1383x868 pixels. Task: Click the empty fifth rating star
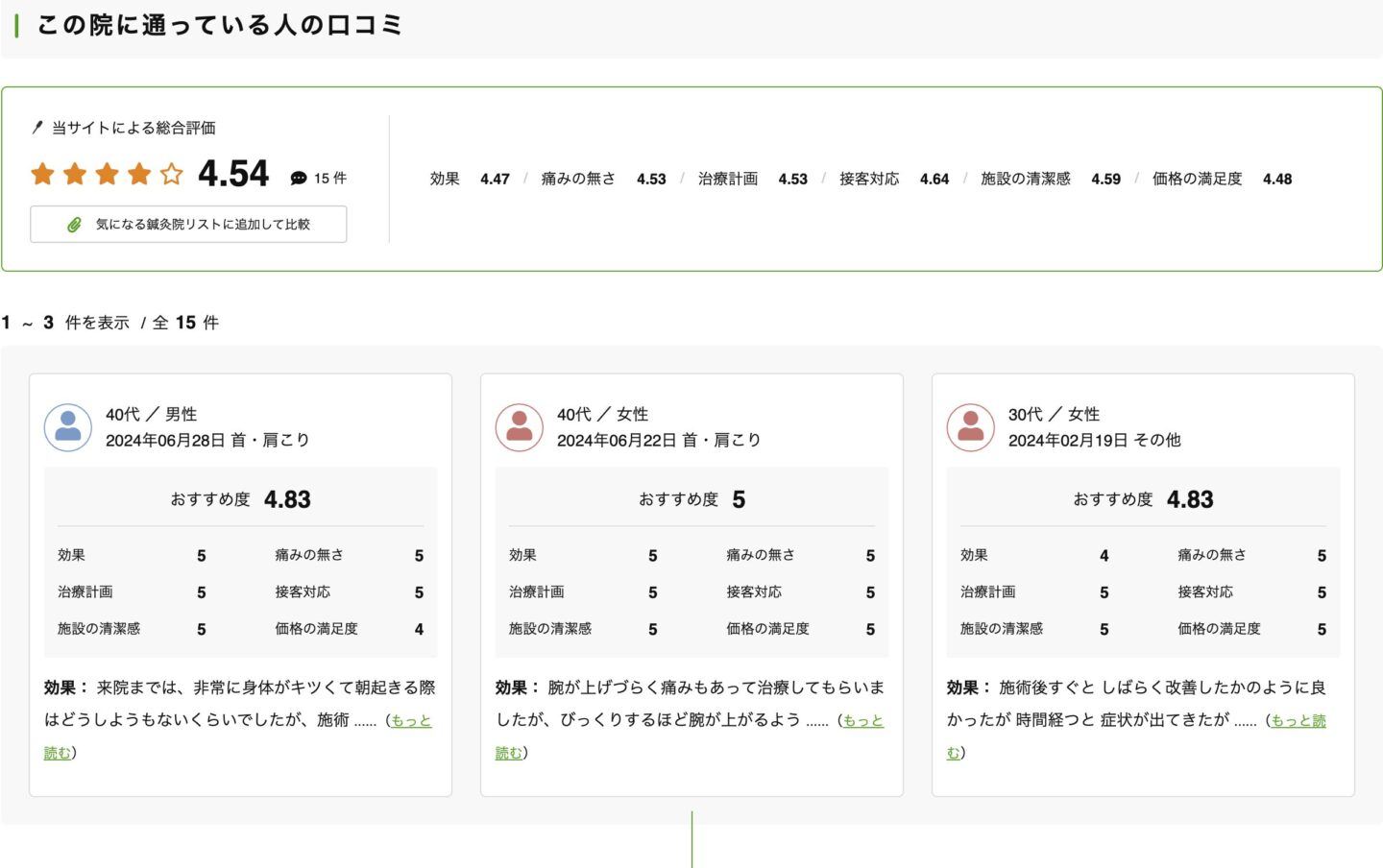coord(171,174)
